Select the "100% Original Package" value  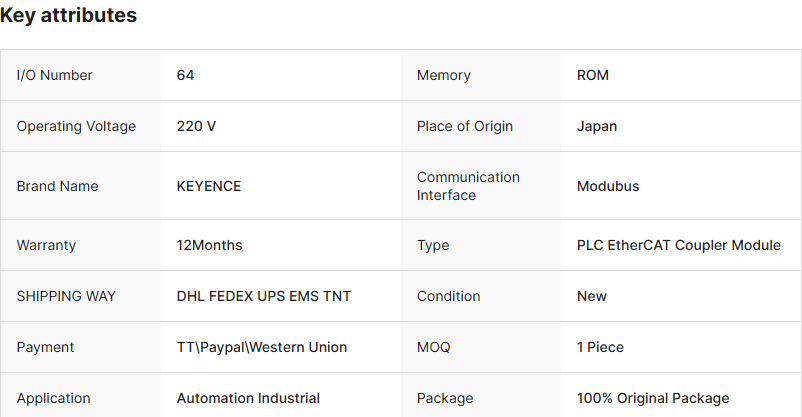point(653,398)
